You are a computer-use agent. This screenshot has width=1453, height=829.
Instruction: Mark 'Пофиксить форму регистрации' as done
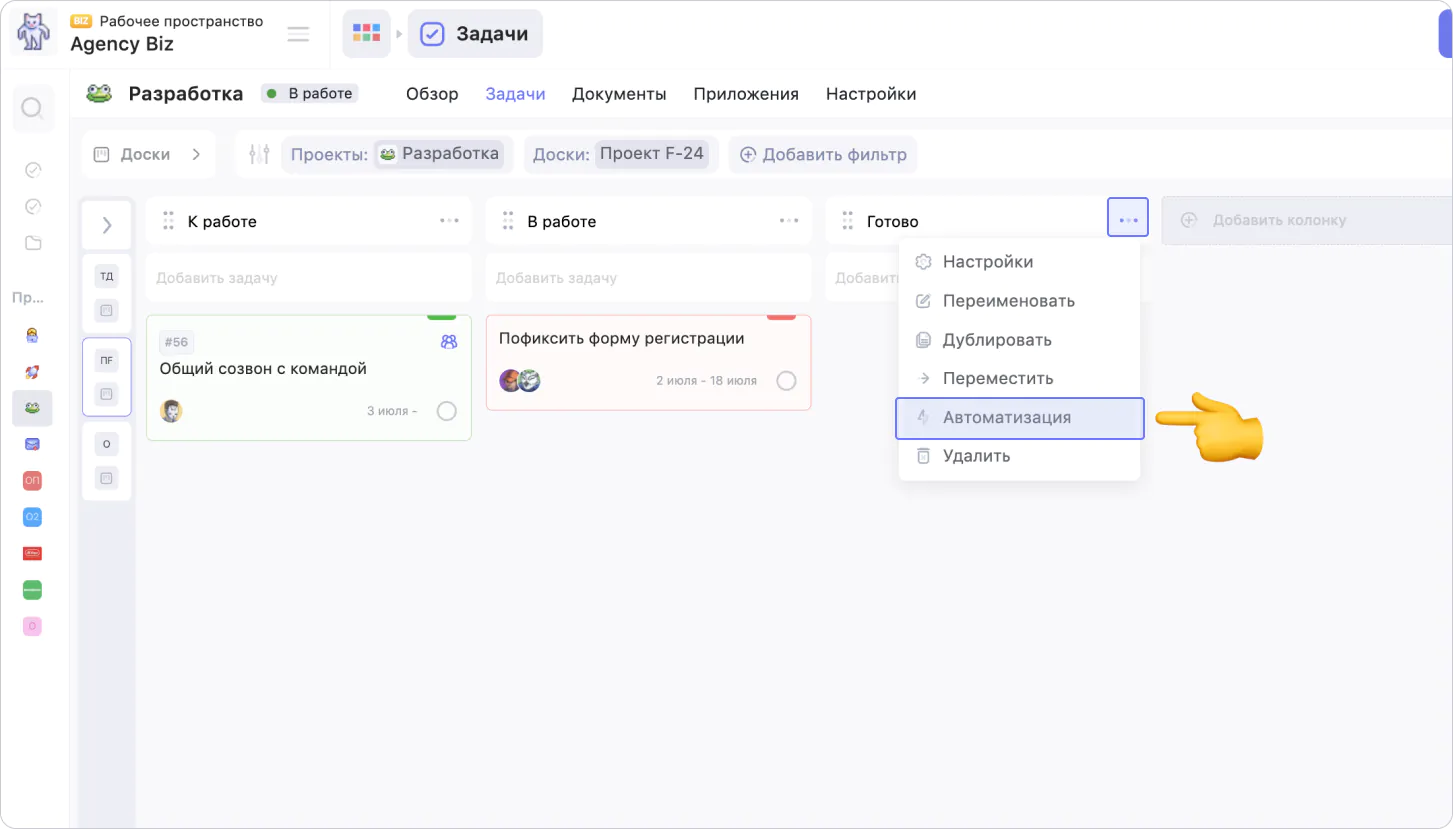[786, 381]
